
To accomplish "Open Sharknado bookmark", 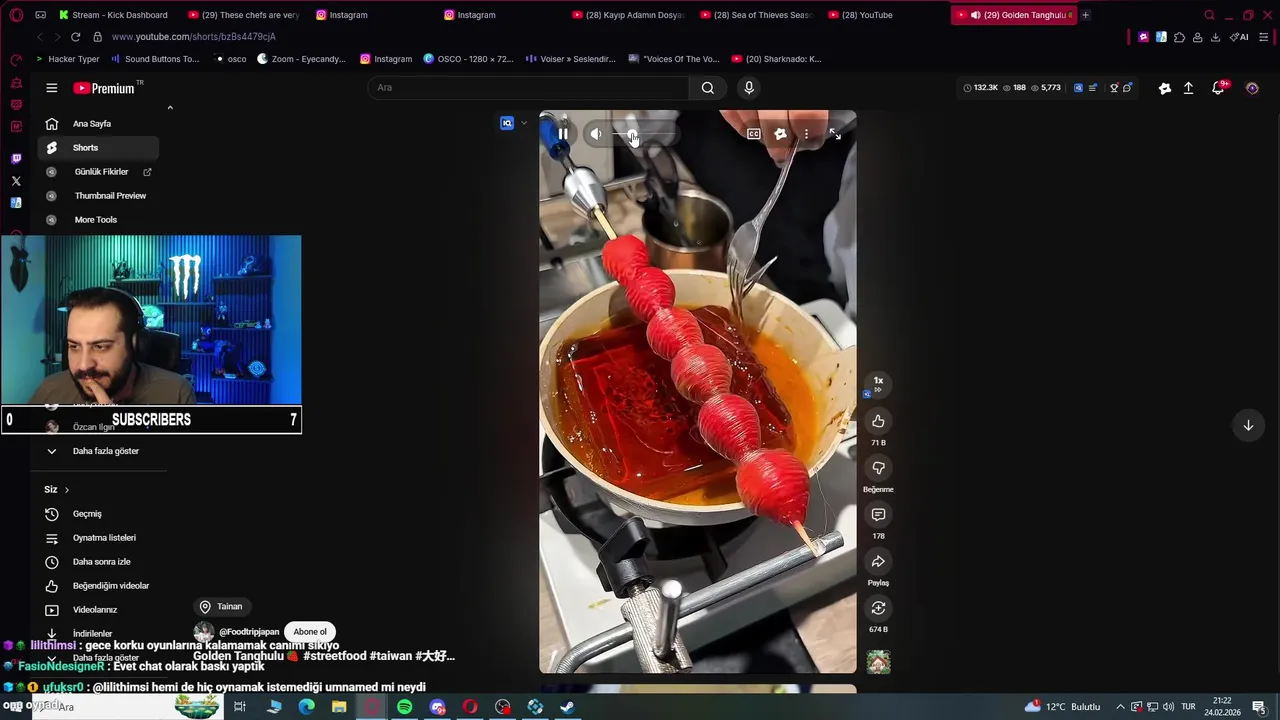I will coord(776,59).
